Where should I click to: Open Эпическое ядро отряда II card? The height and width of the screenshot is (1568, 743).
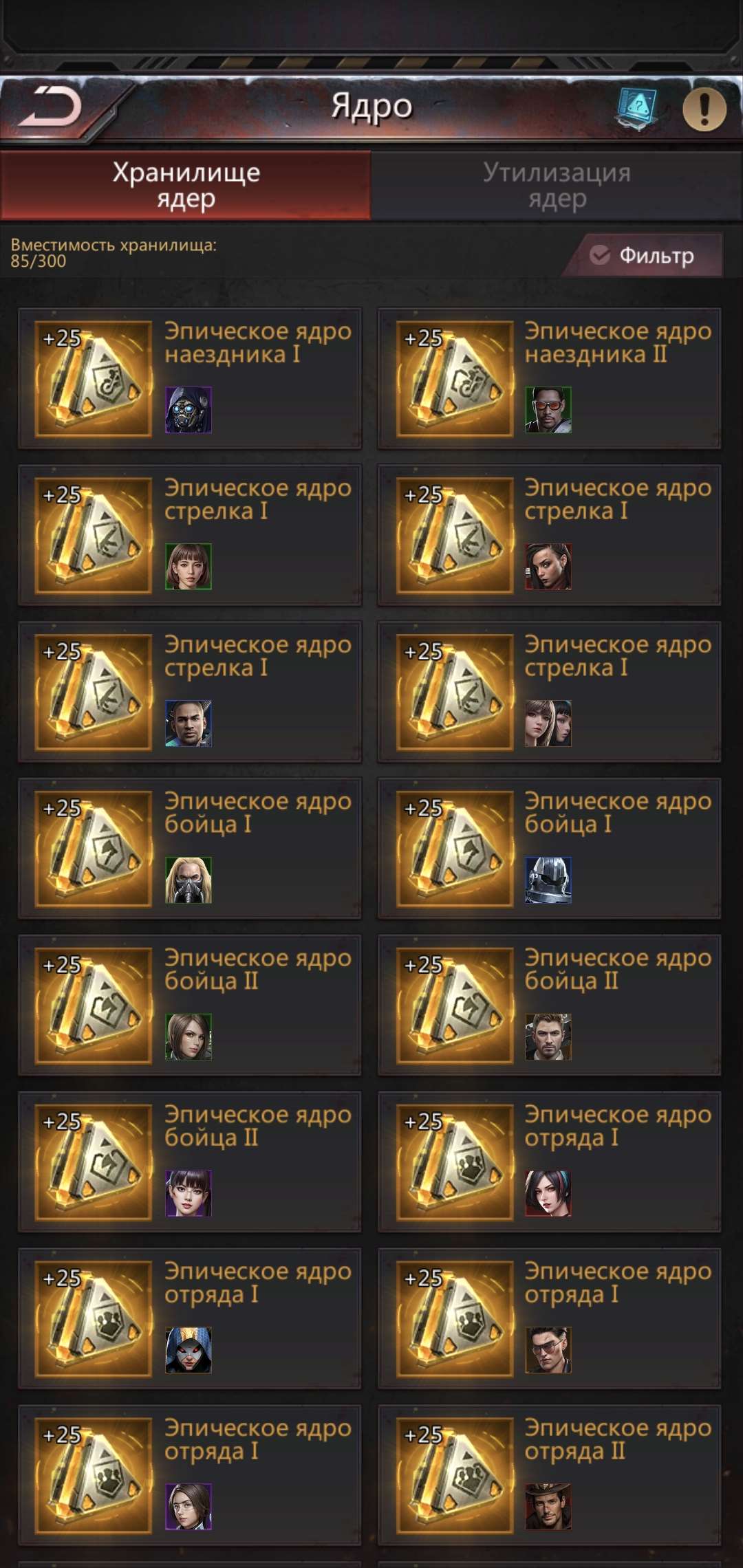click(549, 1476)
